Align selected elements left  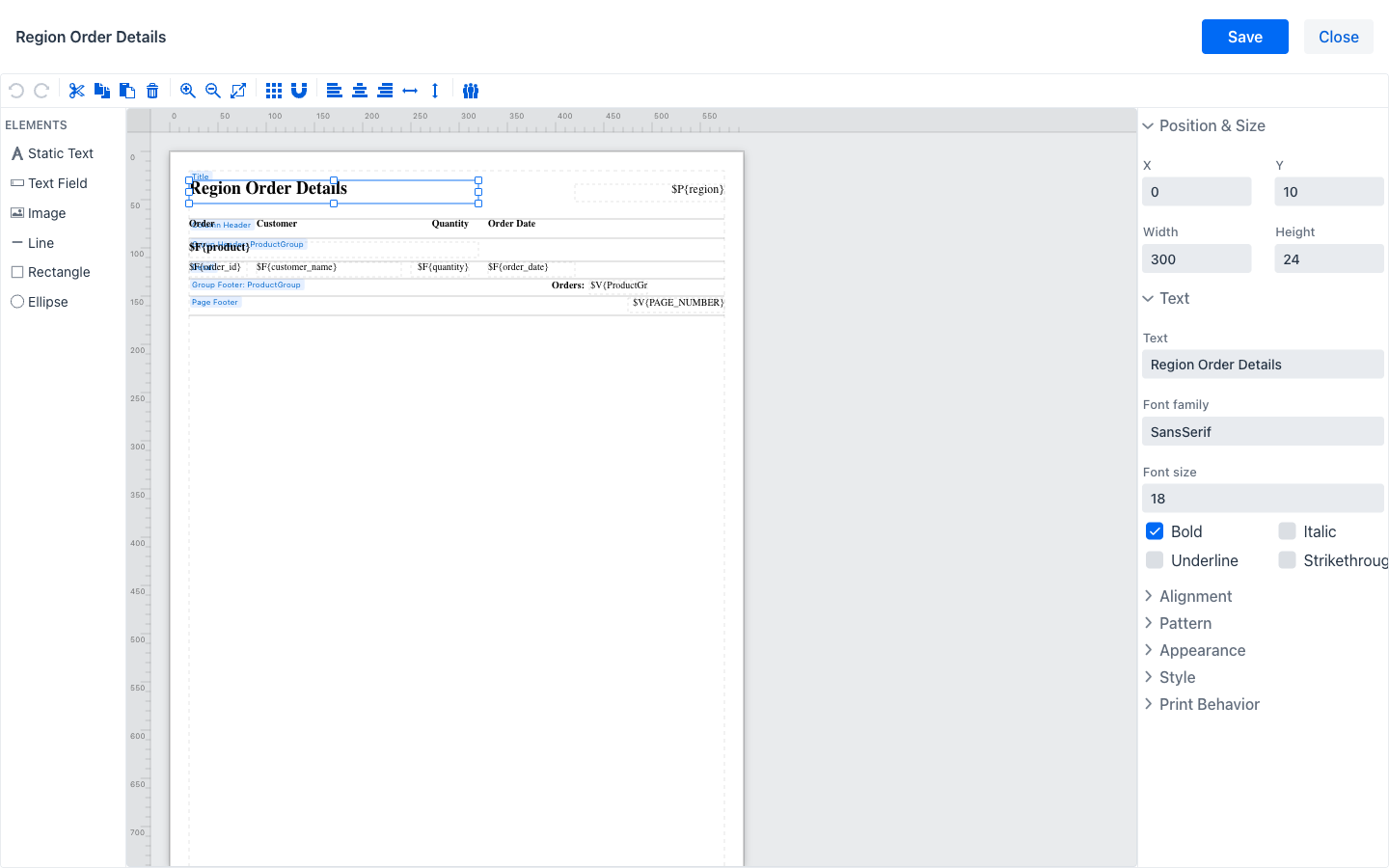point(335,91)
